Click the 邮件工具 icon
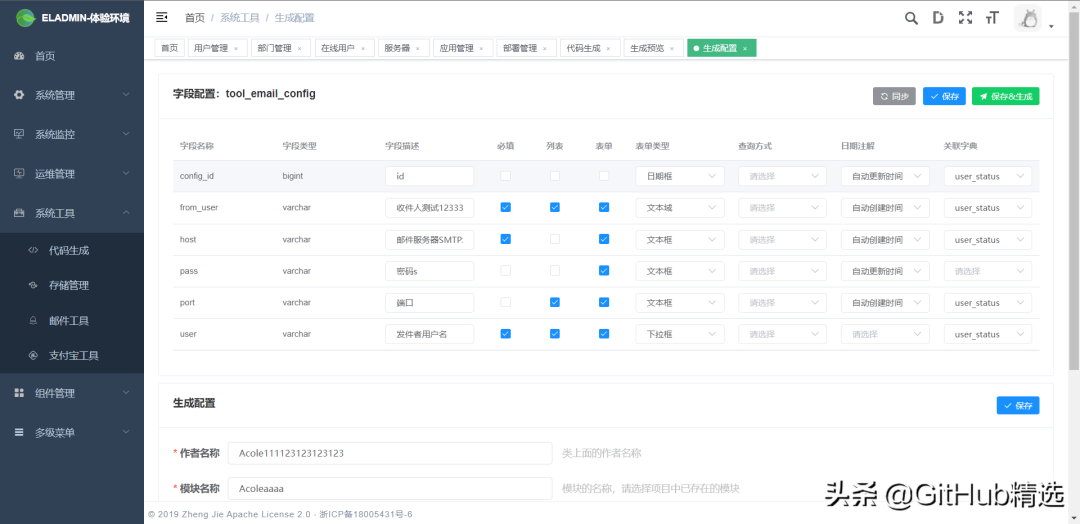The width and height of the screenshot is (1080, 524). tap(32, 321)
